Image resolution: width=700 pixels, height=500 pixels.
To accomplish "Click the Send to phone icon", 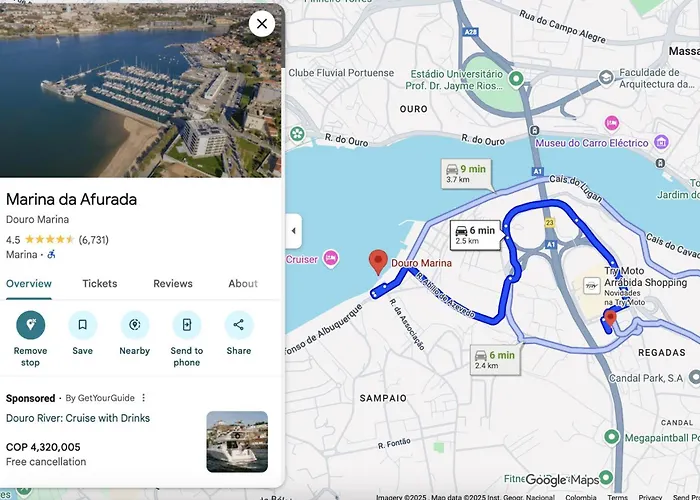I will [x=187, y=325].
